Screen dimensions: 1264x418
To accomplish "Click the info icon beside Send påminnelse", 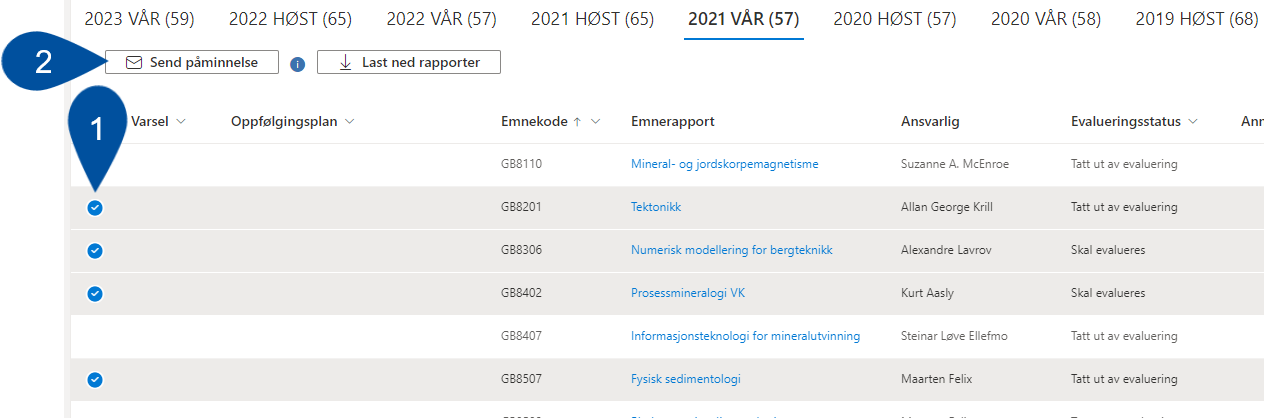I will [297, 64].
